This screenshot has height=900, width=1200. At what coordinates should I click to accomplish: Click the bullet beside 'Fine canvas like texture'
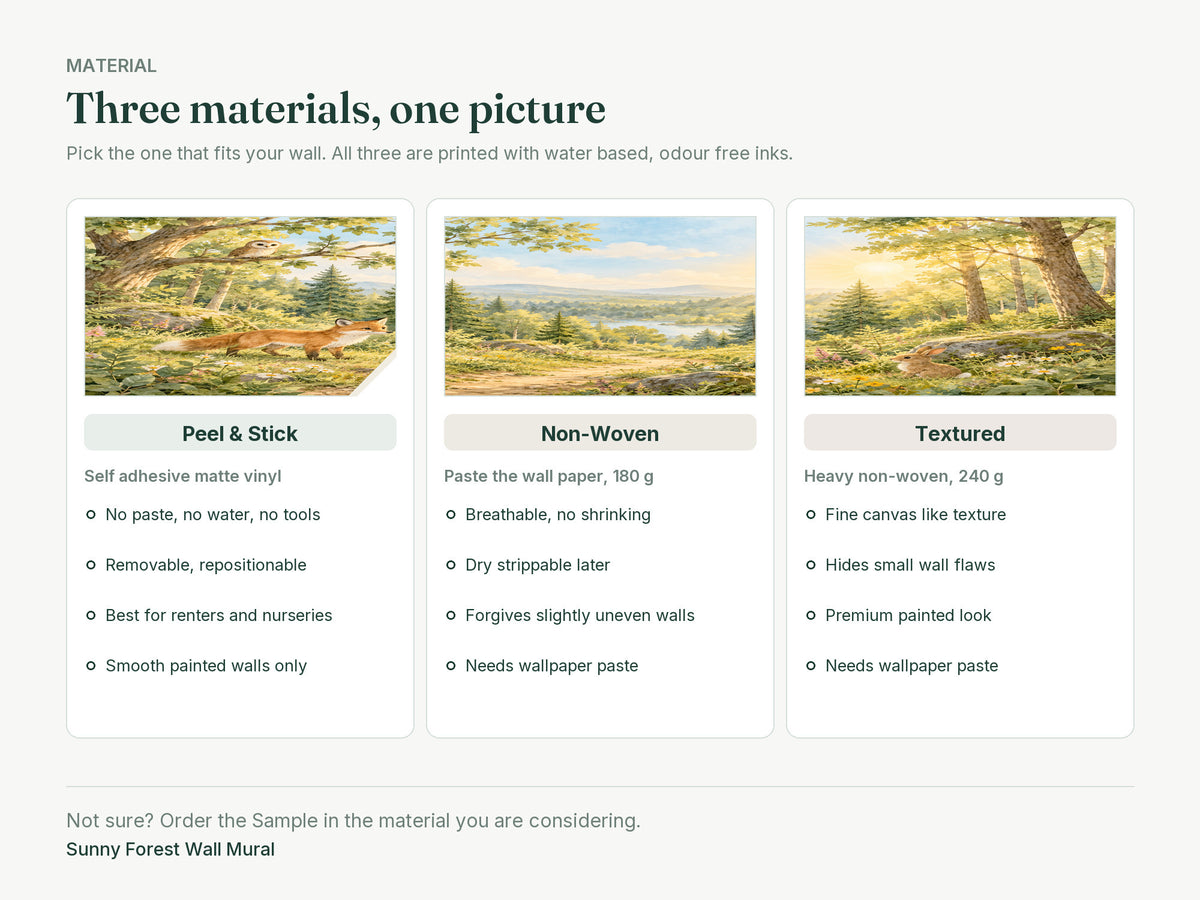[x=811, y=515]
